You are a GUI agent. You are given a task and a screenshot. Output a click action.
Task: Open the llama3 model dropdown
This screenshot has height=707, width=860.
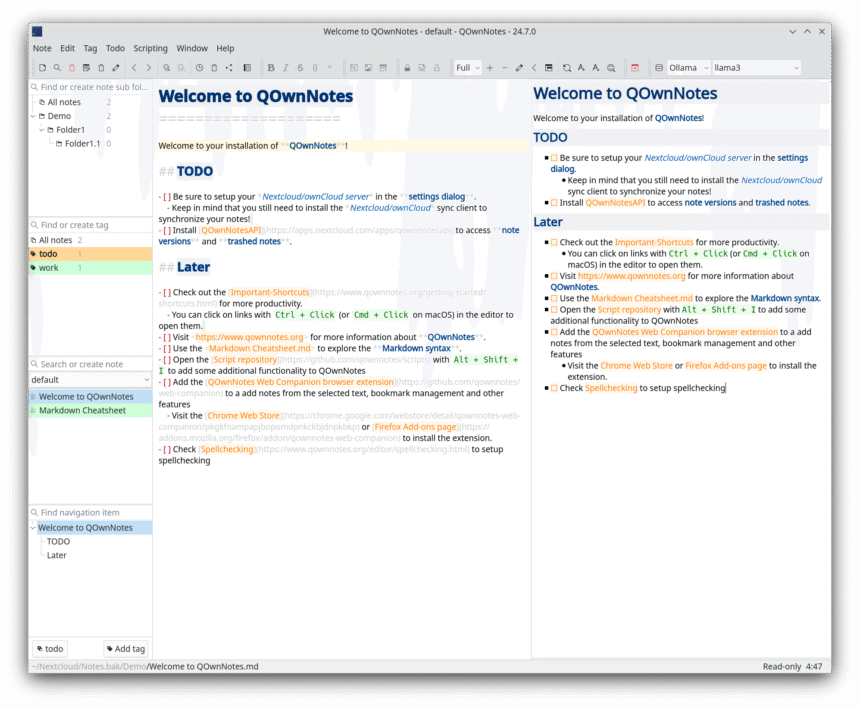click(756, 68)
